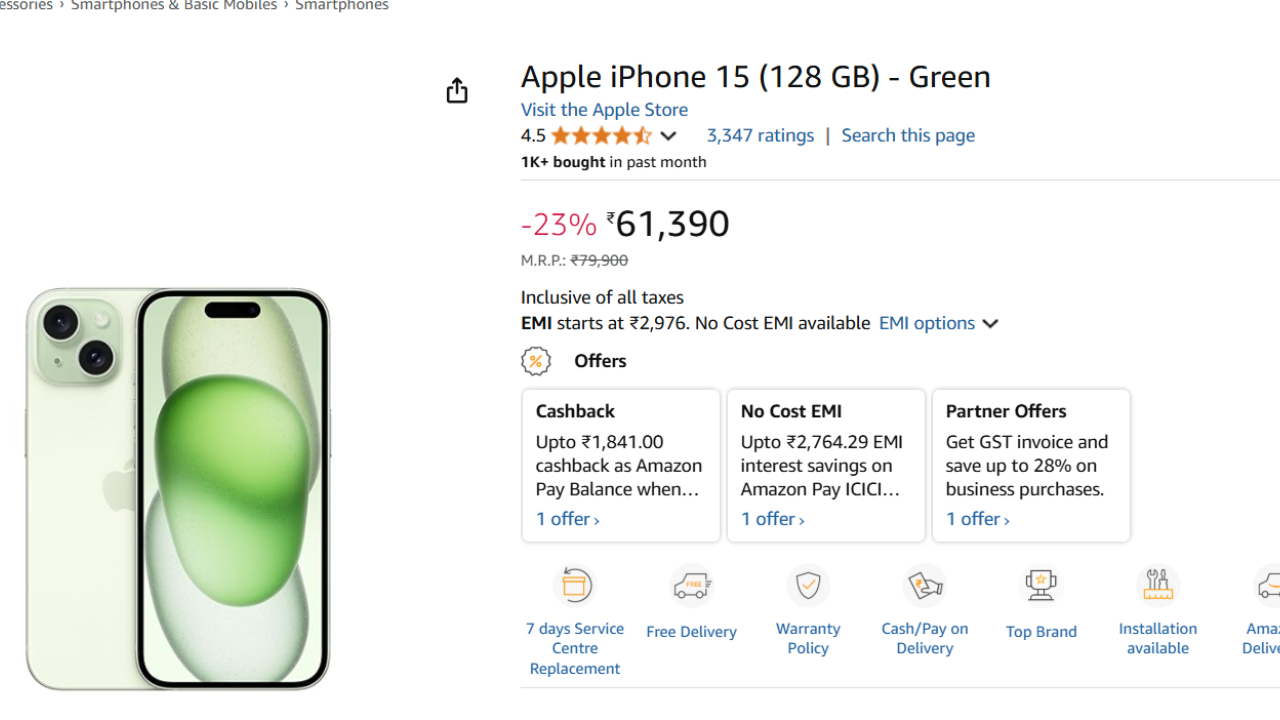Open Smartphones & Basic Mobiles breadcrumb
Screen dimensions: 1280x720
click(x=174, y=6)
